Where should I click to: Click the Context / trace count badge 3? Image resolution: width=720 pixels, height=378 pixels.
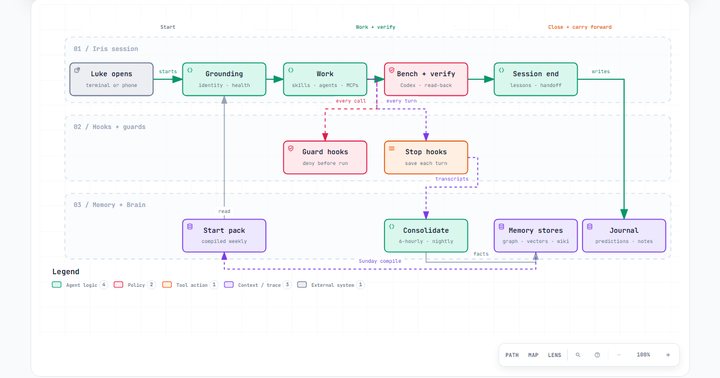tap(287, 285)
